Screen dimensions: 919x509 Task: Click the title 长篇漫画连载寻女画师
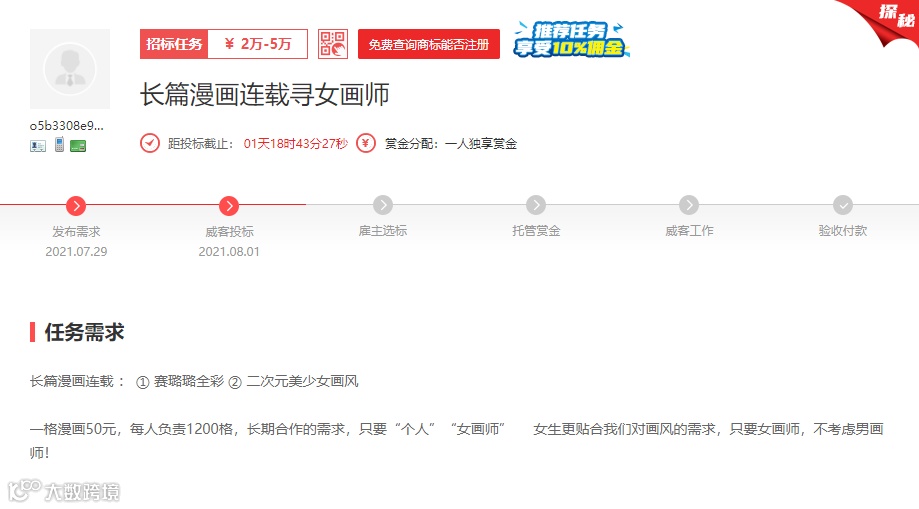[x=264, y=94]
